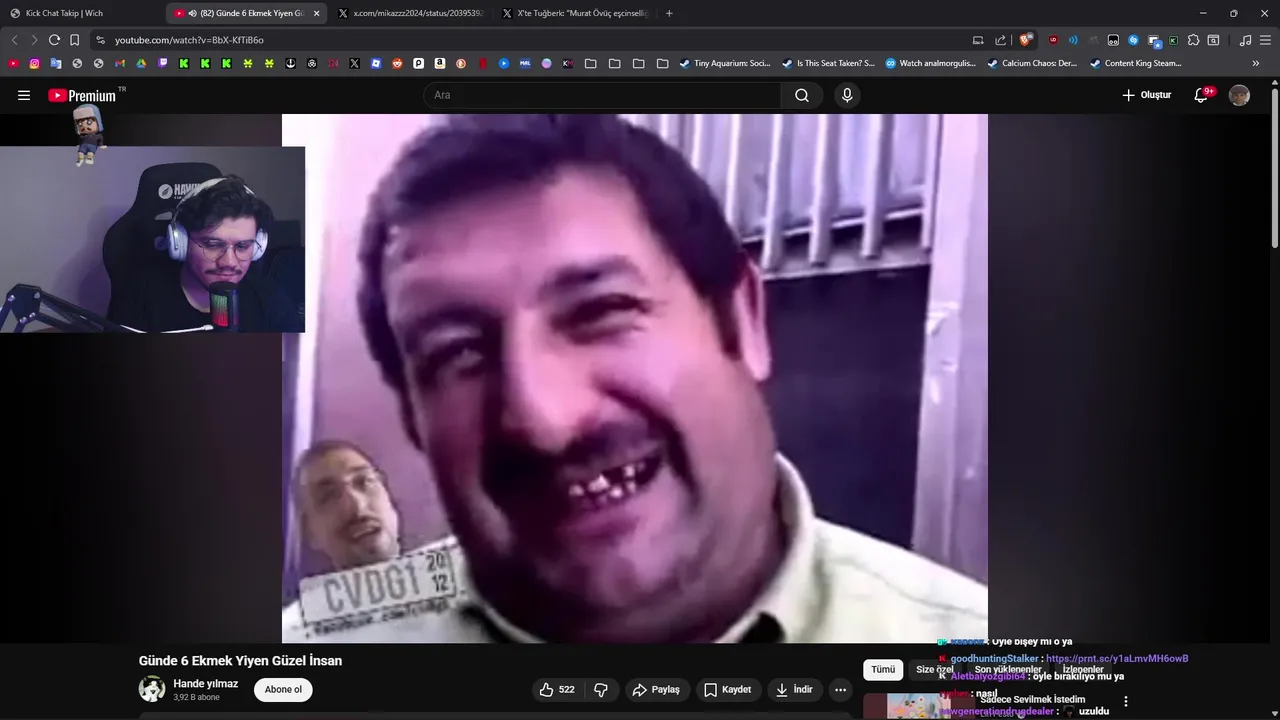This screenshot has height=720, width=1280.
Task: Open the Google Drive bookmark icon
Action: tap(141, 63)
